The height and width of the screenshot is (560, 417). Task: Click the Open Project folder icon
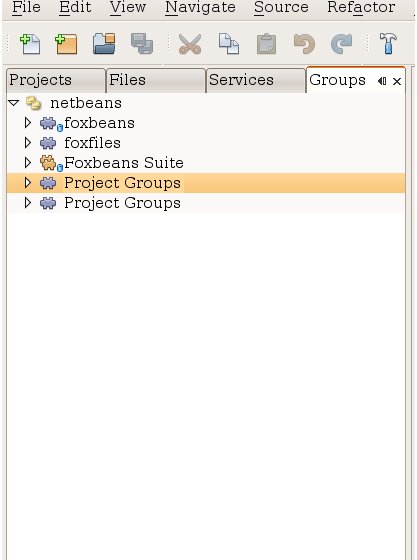(104, 44)
